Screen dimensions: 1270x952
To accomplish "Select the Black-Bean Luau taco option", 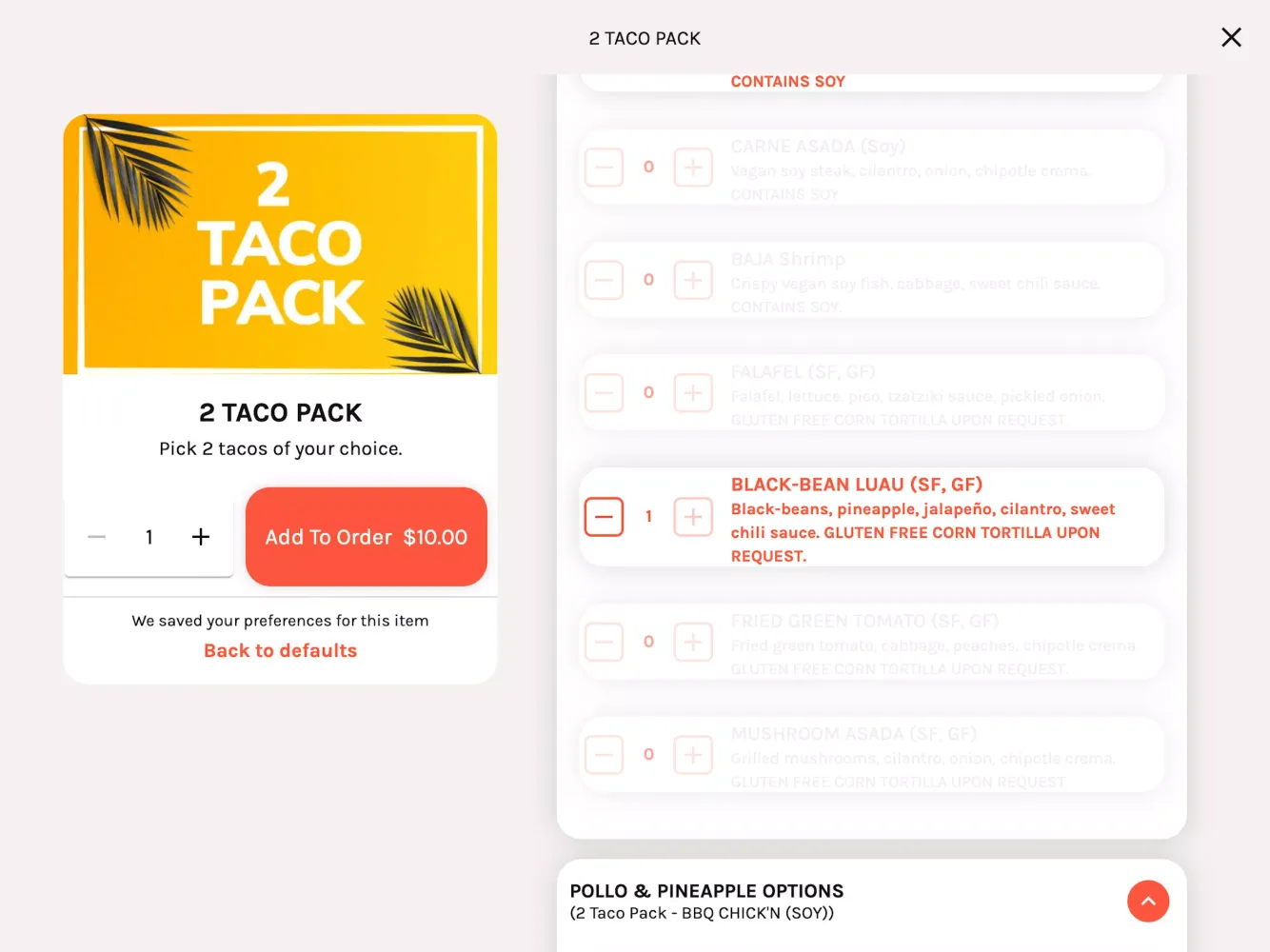I will [922, 519].
